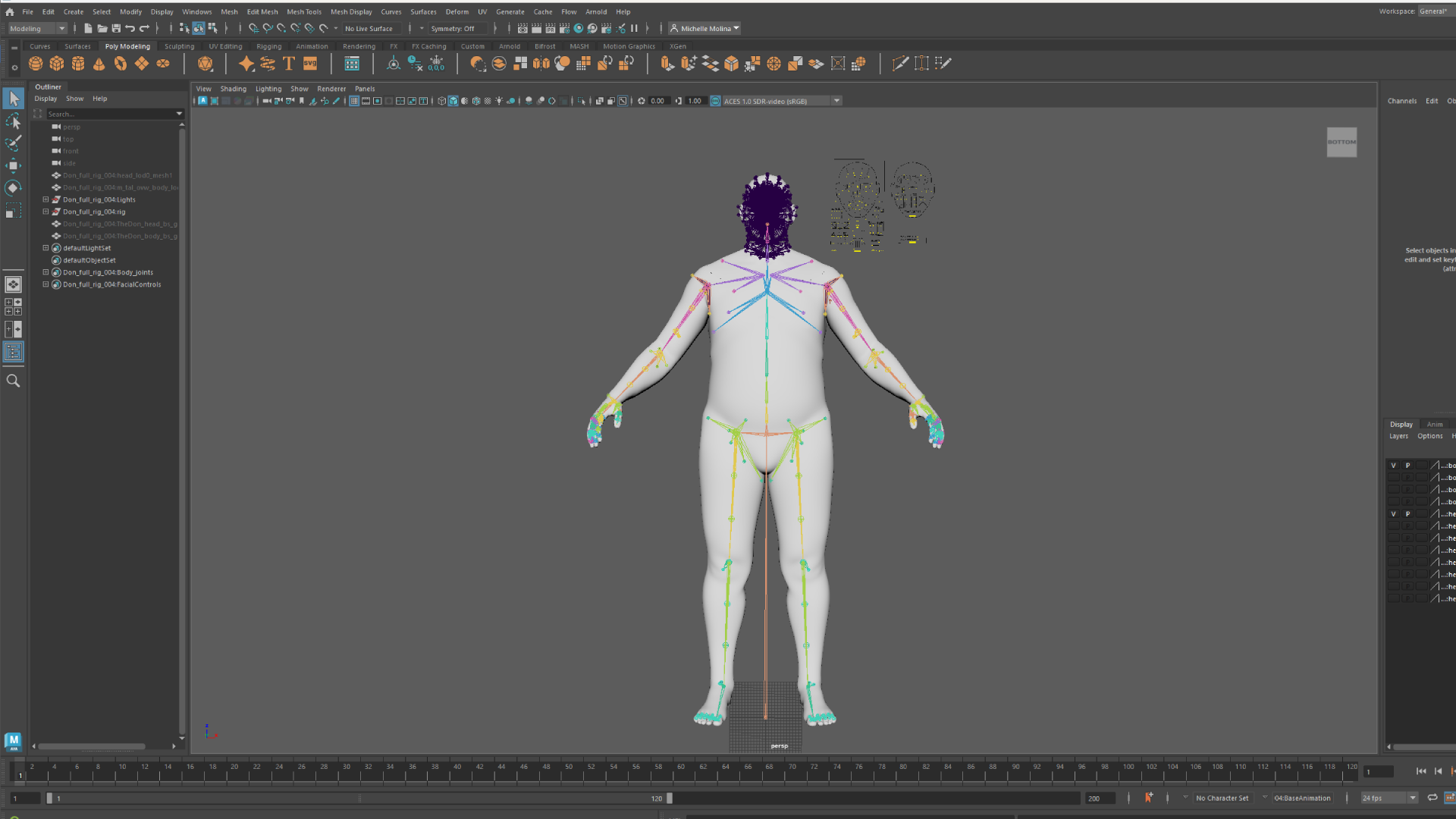This screenshot has height=819, width=1456.
Task: Select the arrow Select tool in toolbox
Action: point(14,99)
